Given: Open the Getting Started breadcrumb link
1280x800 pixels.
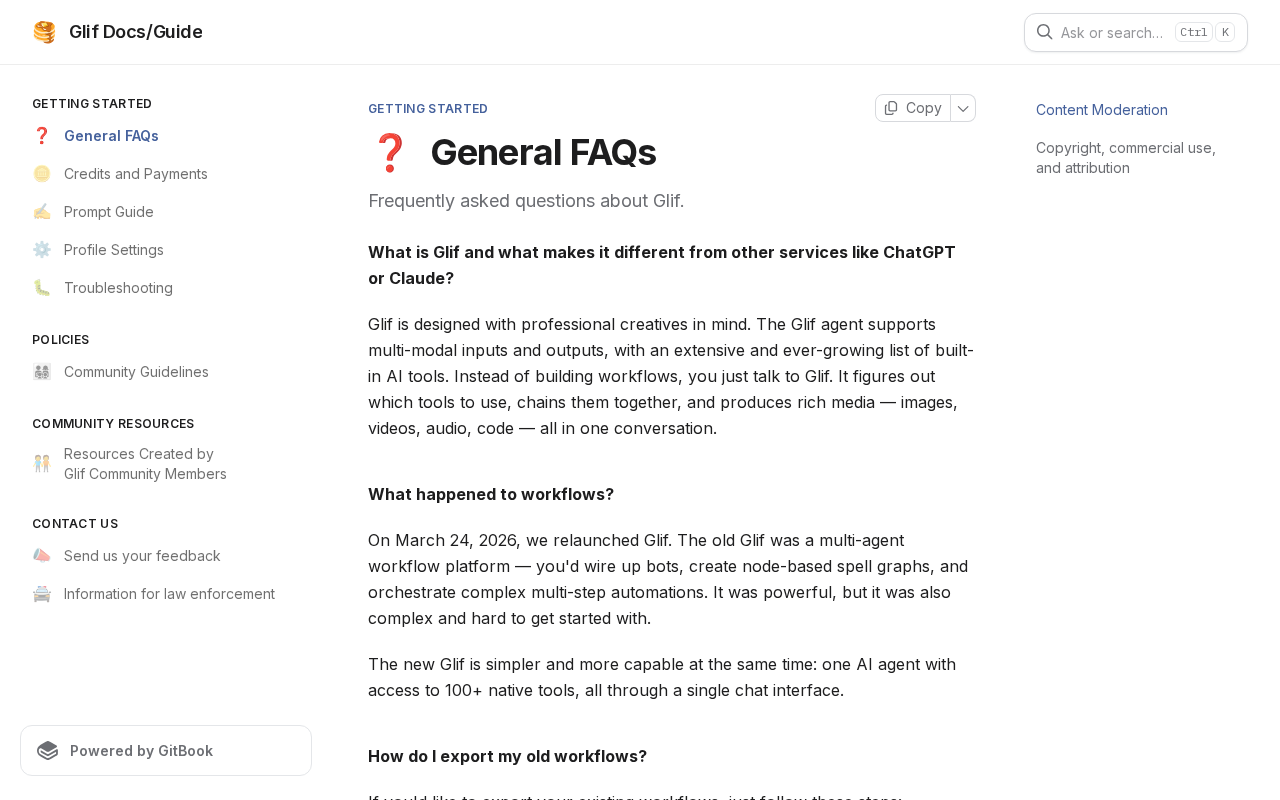Looking at the screenshot, I should [428, 109].
